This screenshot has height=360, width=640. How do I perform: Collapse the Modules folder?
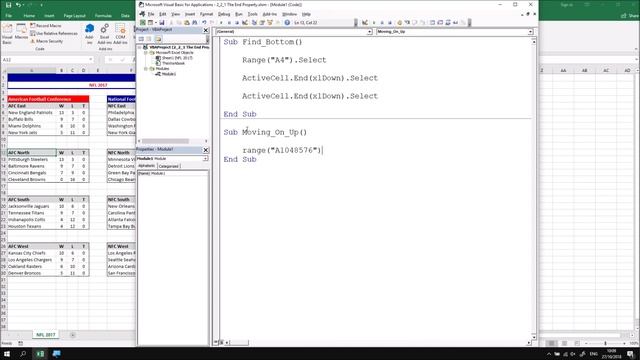146,69
